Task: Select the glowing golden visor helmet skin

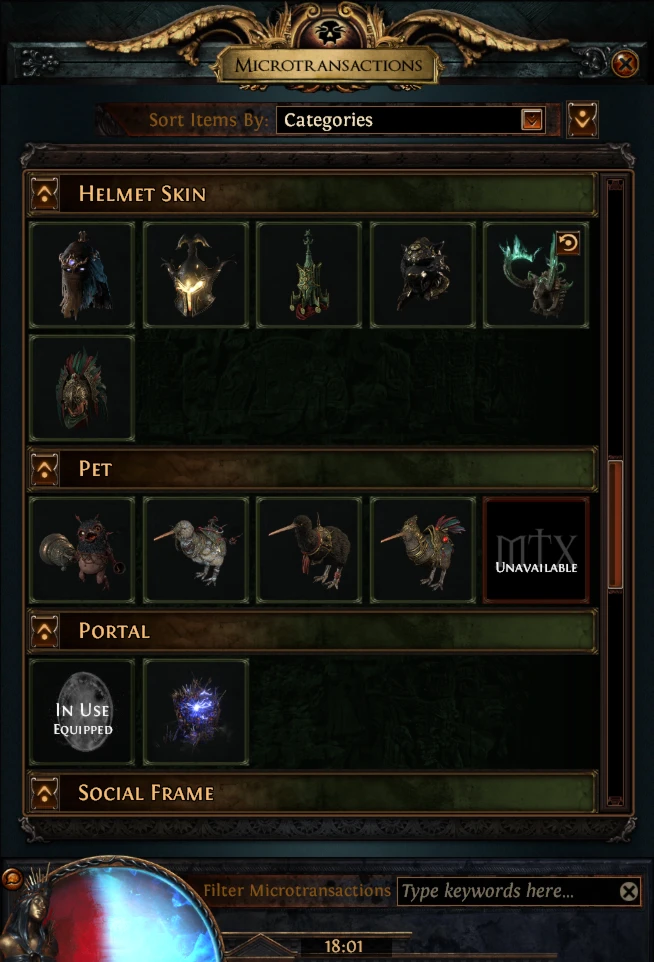Action: [196, 275]
